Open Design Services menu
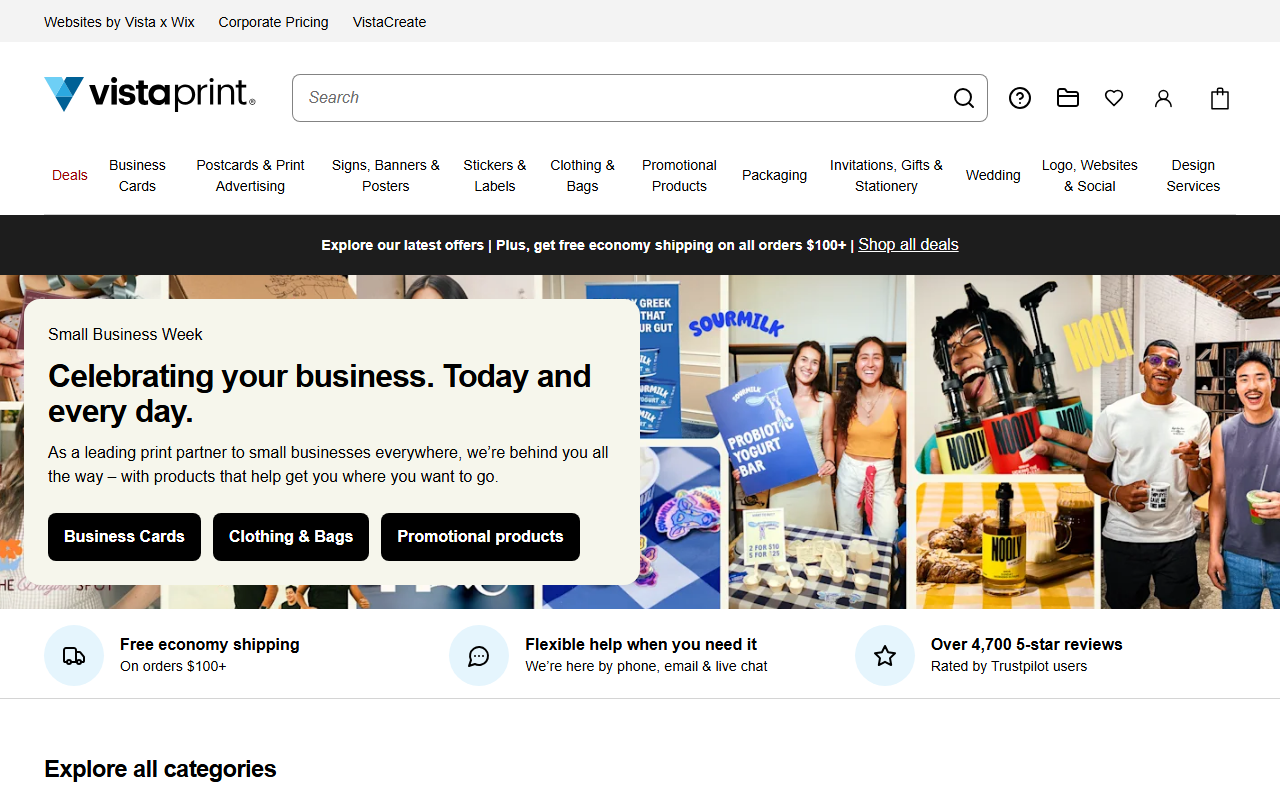Image resolution: width=1280 pixels, height=800 pixels. click(x=1193, y=175)
